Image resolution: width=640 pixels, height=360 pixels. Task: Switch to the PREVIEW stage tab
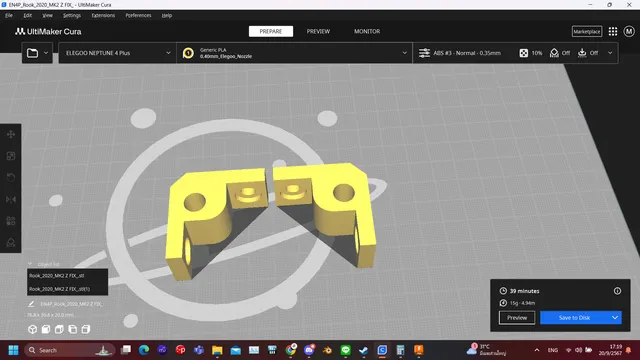[318, 31]
